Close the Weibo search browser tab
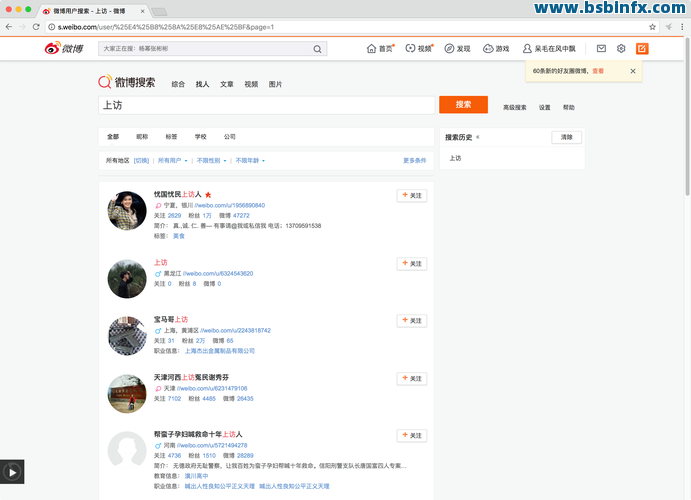 click(142, 11)
